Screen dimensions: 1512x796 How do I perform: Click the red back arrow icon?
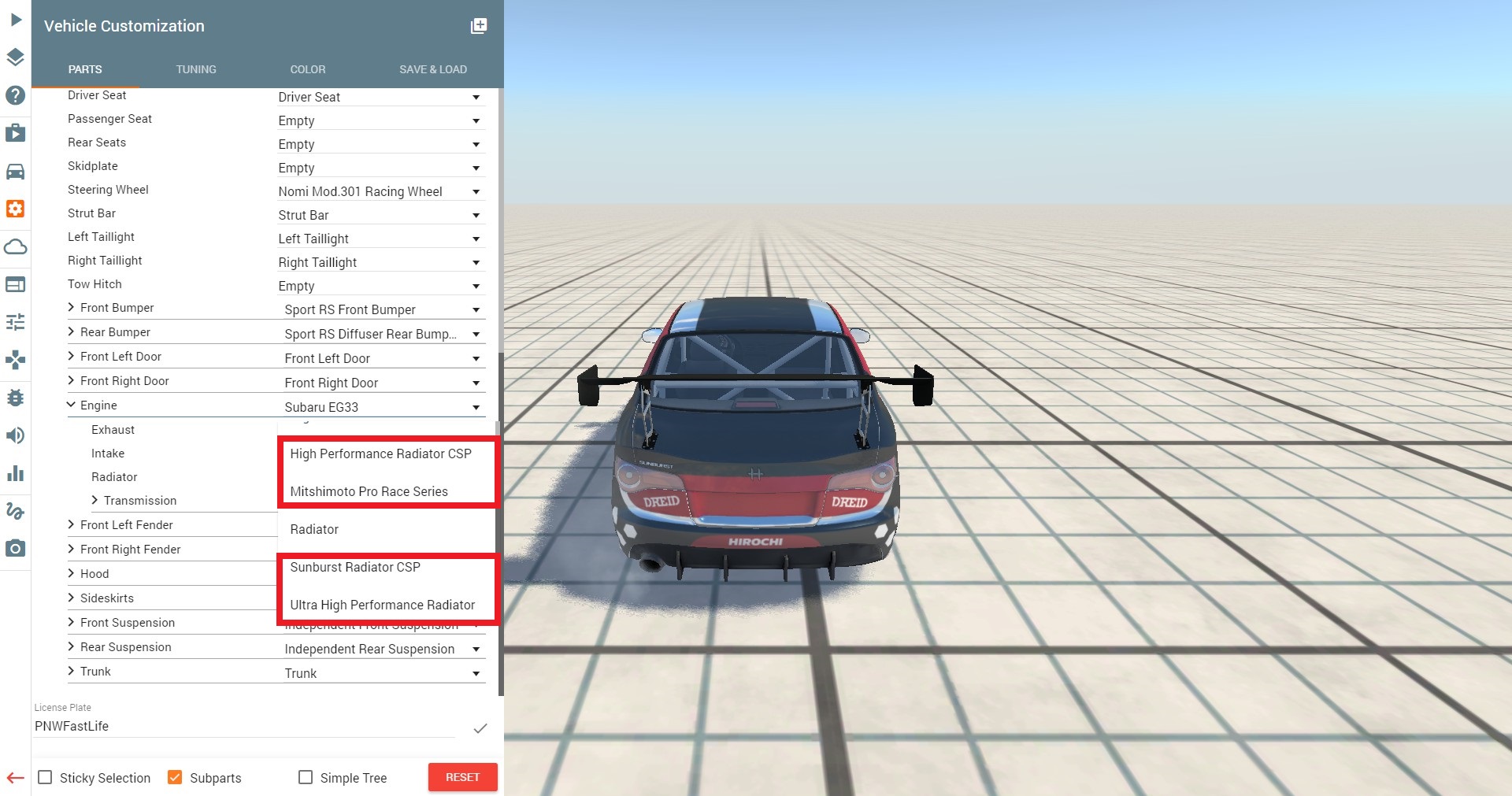[x=16, y=778]
